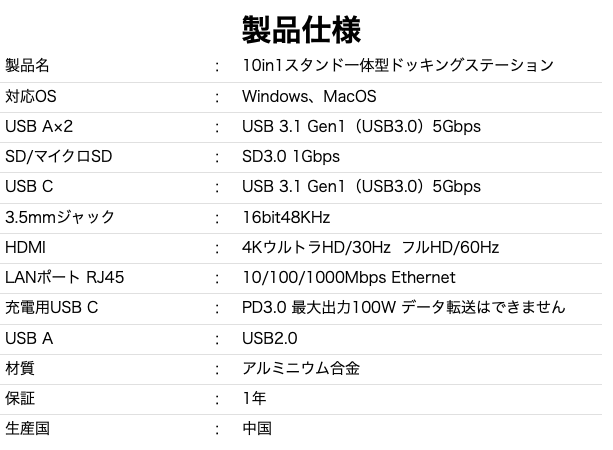The width and height of the screenshot is (613, 450).
Task: Select the LANポート RJ45 label
Action: click(x=64, y=278)
